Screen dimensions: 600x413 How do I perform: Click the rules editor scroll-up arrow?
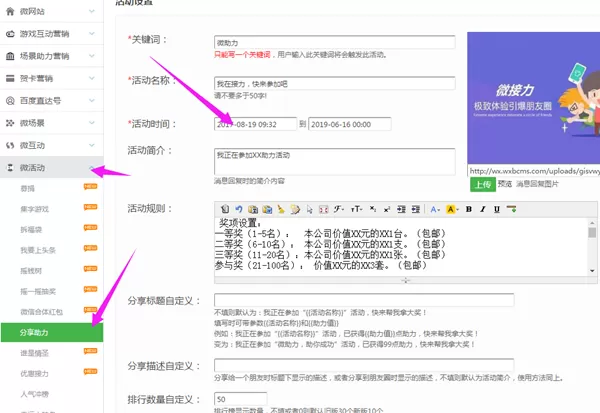click(x=592, y=223)
